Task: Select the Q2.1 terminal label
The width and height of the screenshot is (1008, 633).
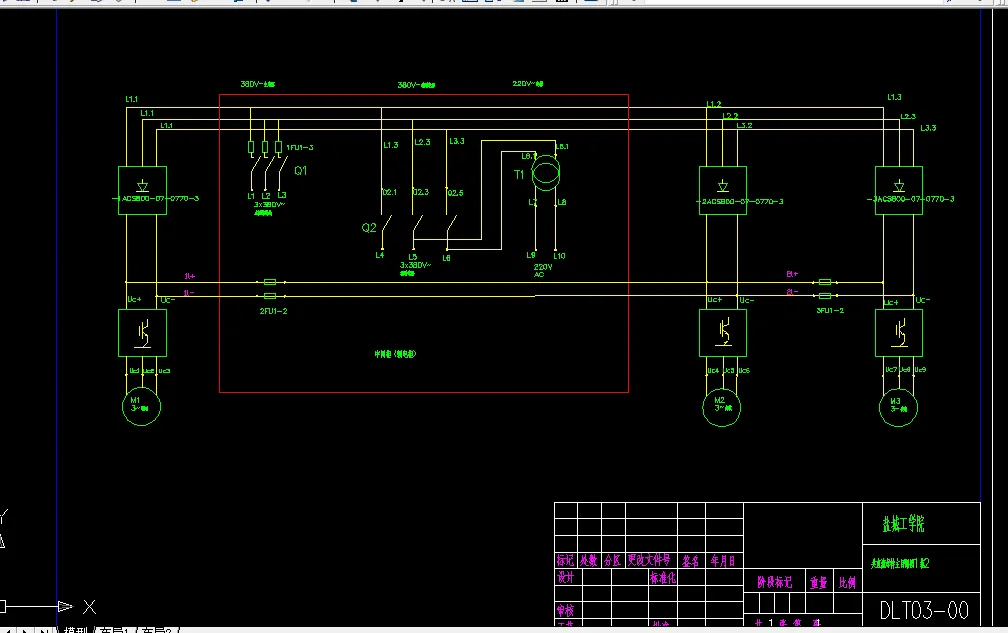Action: (x=390, y=192)
